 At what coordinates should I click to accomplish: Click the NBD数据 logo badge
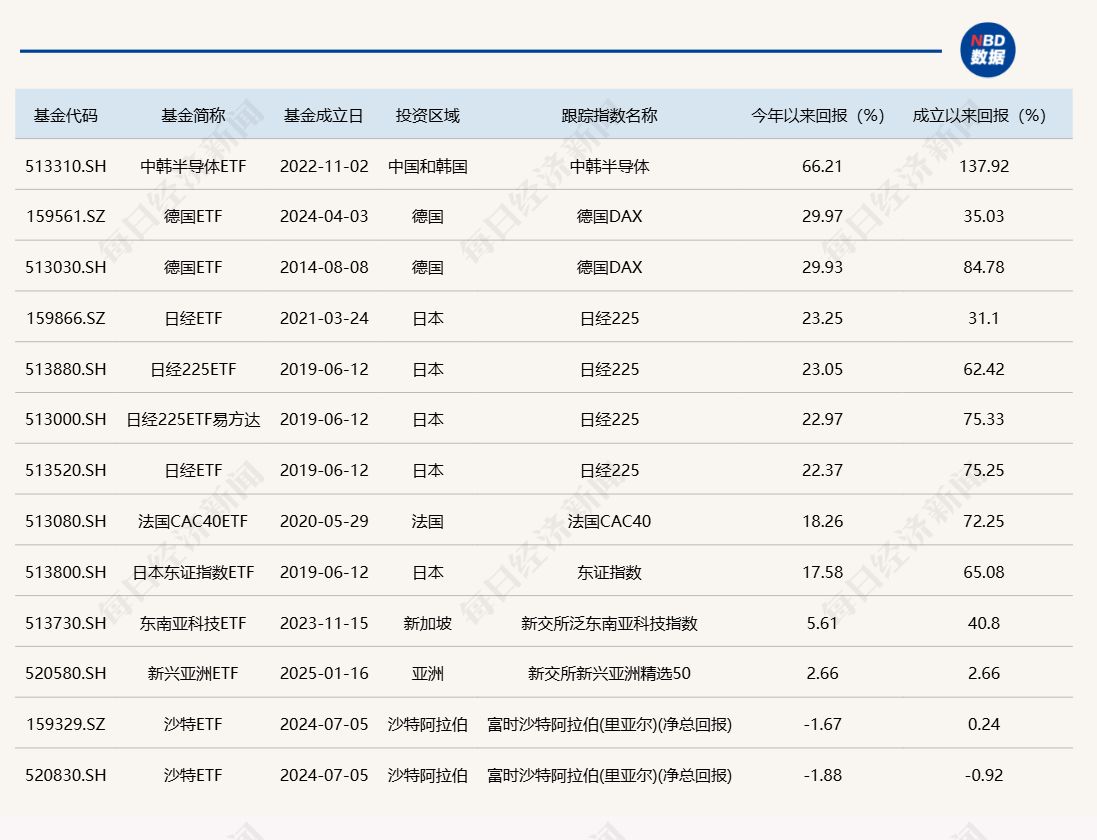pyautogui.click(x=987, y=50)
